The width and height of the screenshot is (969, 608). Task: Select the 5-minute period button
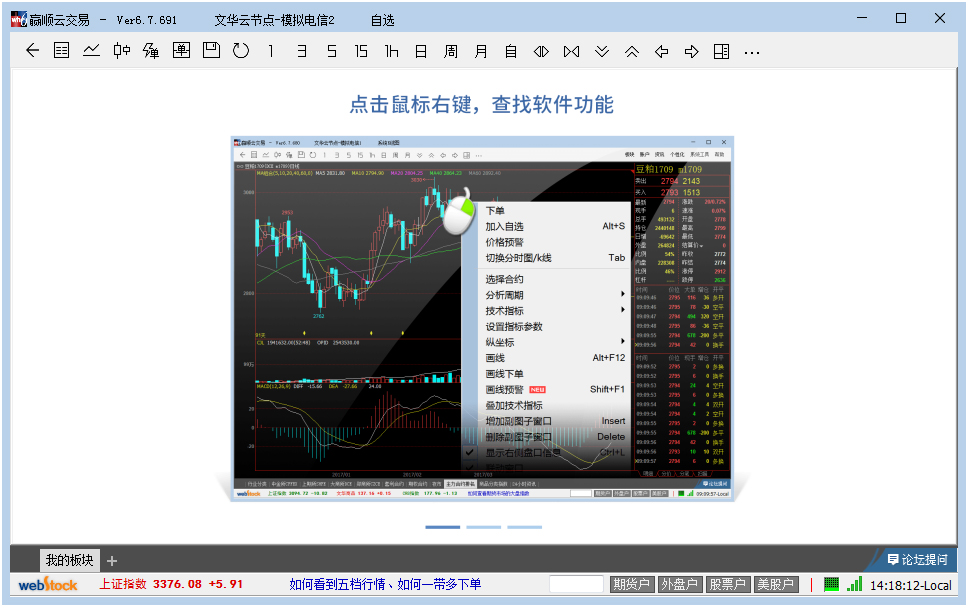pyautogui.click(x=332, y=51)
